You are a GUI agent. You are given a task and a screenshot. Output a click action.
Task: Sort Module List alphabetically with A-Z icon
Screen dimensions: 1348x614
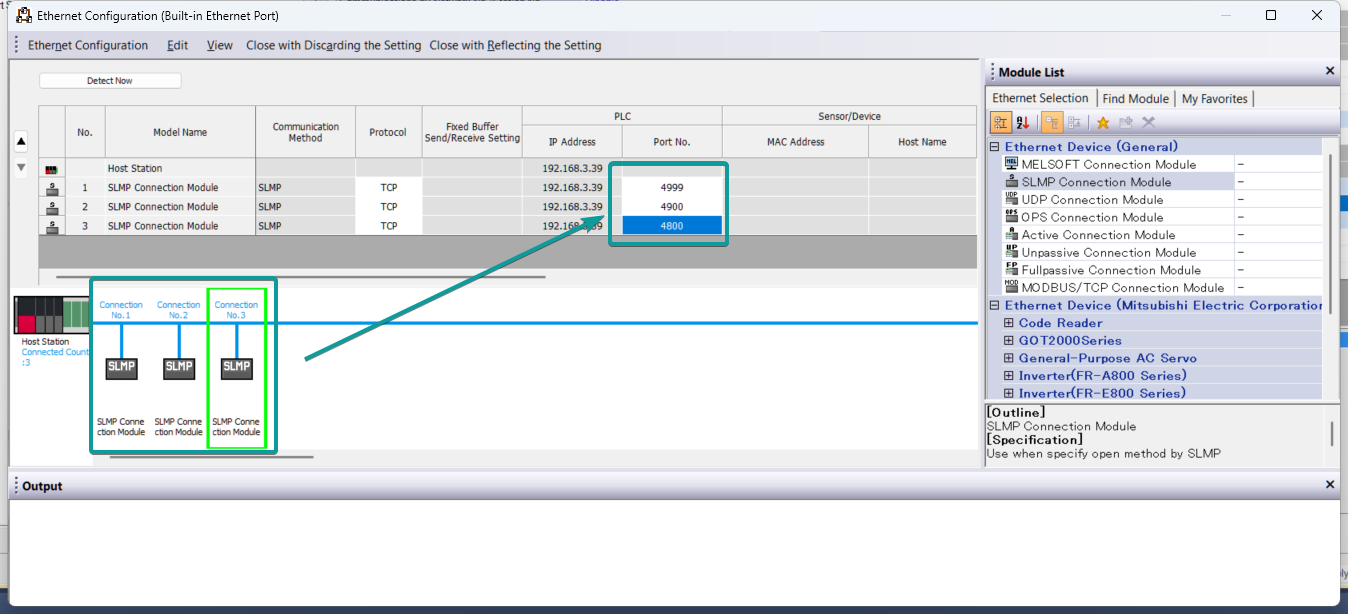(x=1022, y=122)
